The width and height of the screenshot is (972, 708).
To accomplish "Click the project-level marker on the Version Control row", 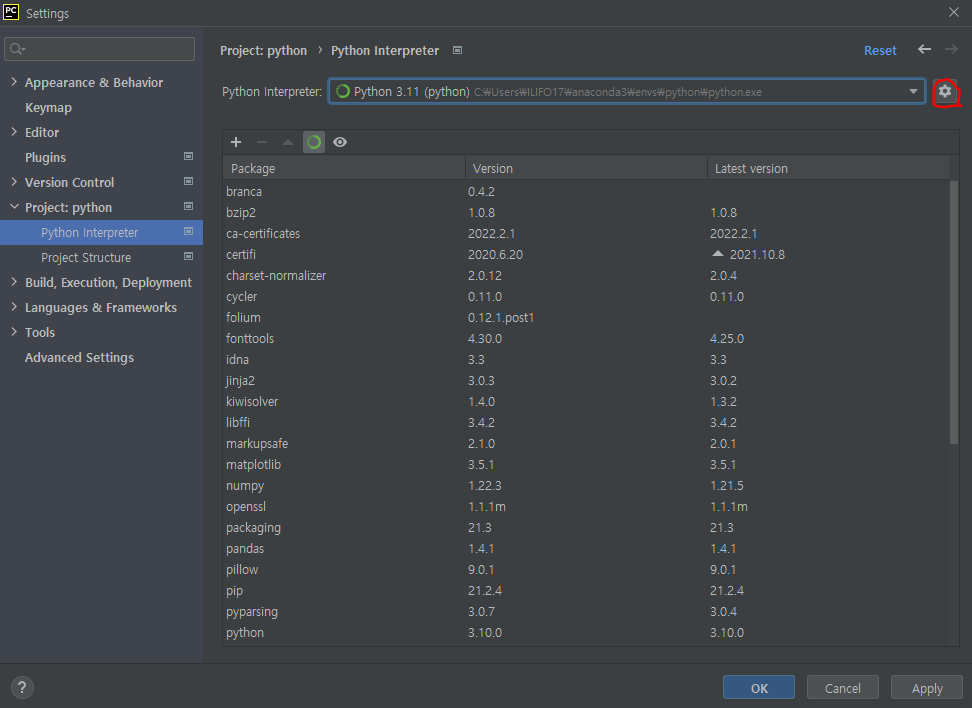I will pos(188,181).
